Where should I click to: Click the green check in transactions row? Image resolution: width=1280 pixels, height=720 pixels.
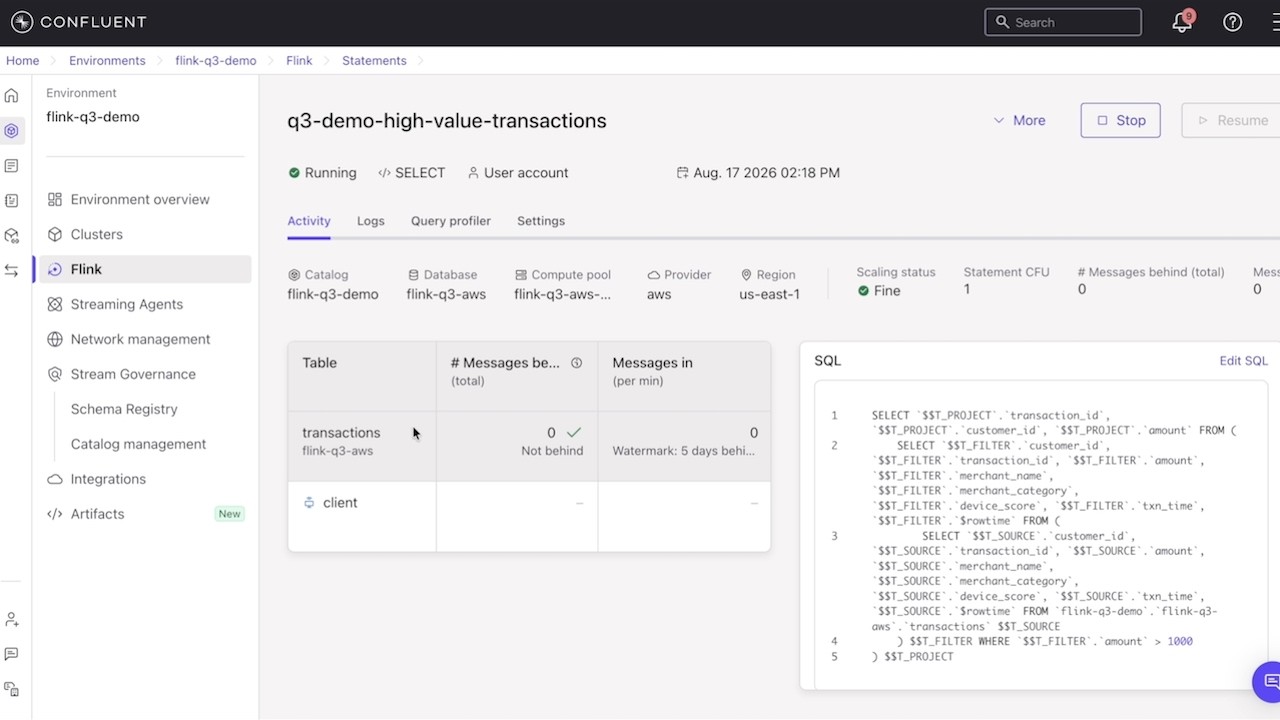pos(574,433)
